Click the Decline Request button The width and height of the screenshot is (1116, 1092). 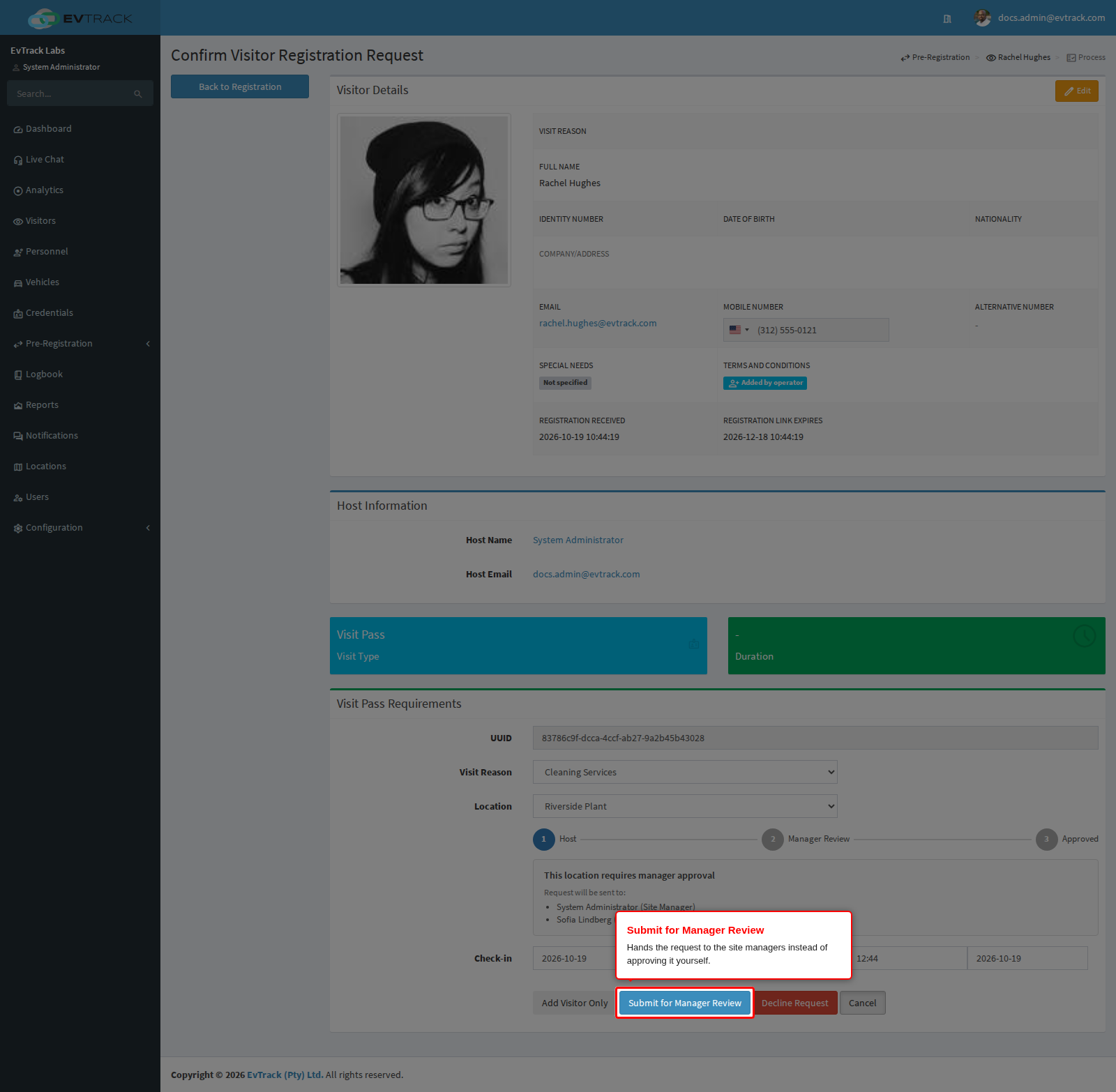pos(795,1003)
